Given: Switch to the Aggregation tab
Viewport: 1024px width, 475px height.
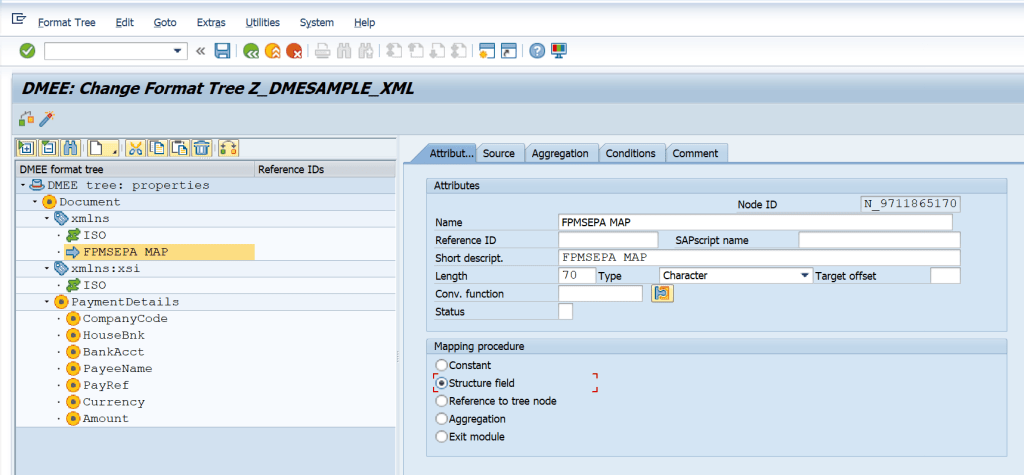Looking at the screenshot, I should (560, 154).
